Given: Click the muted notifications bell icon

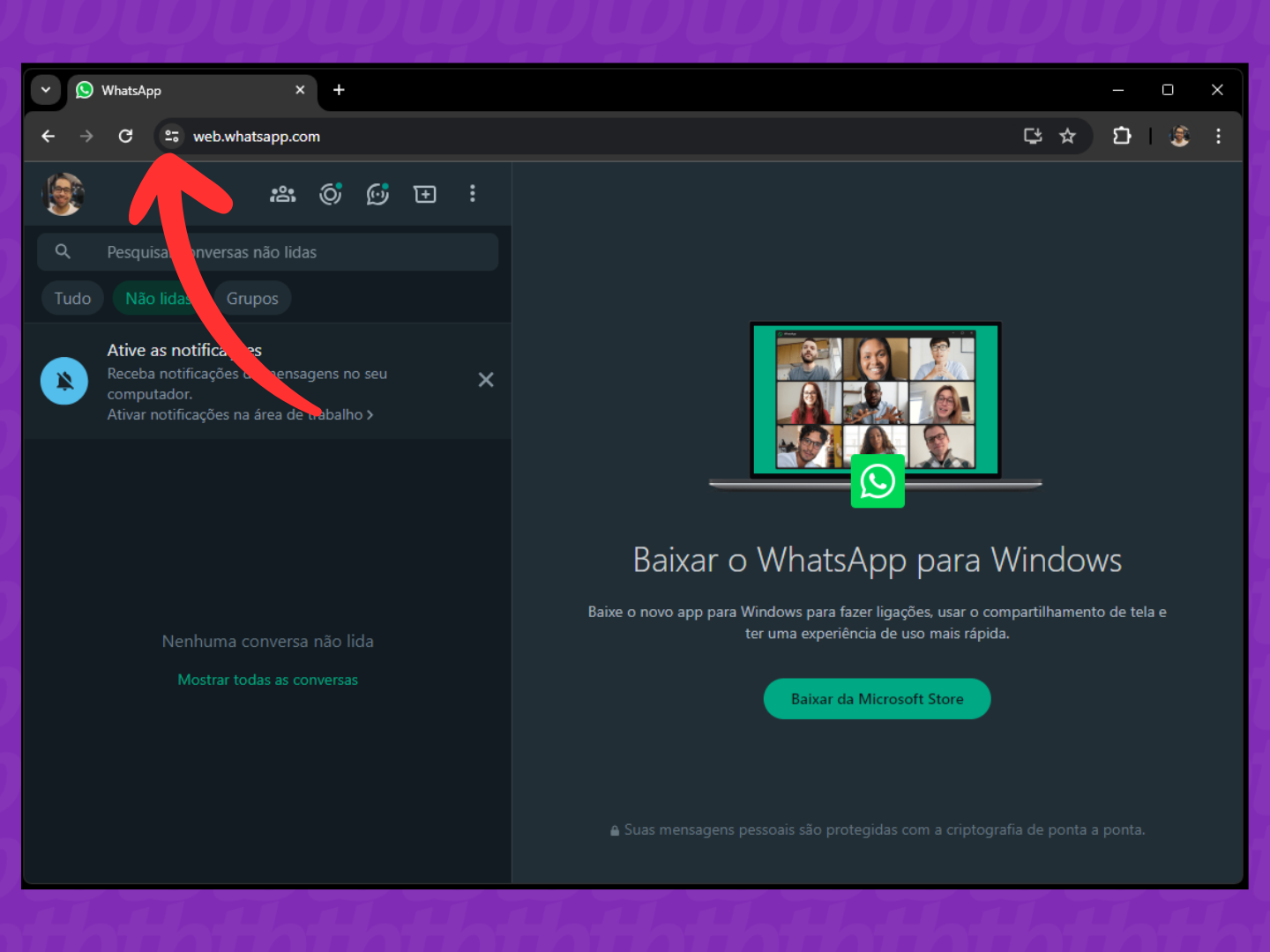Looking at the screenshot, I should pos(63,380).
